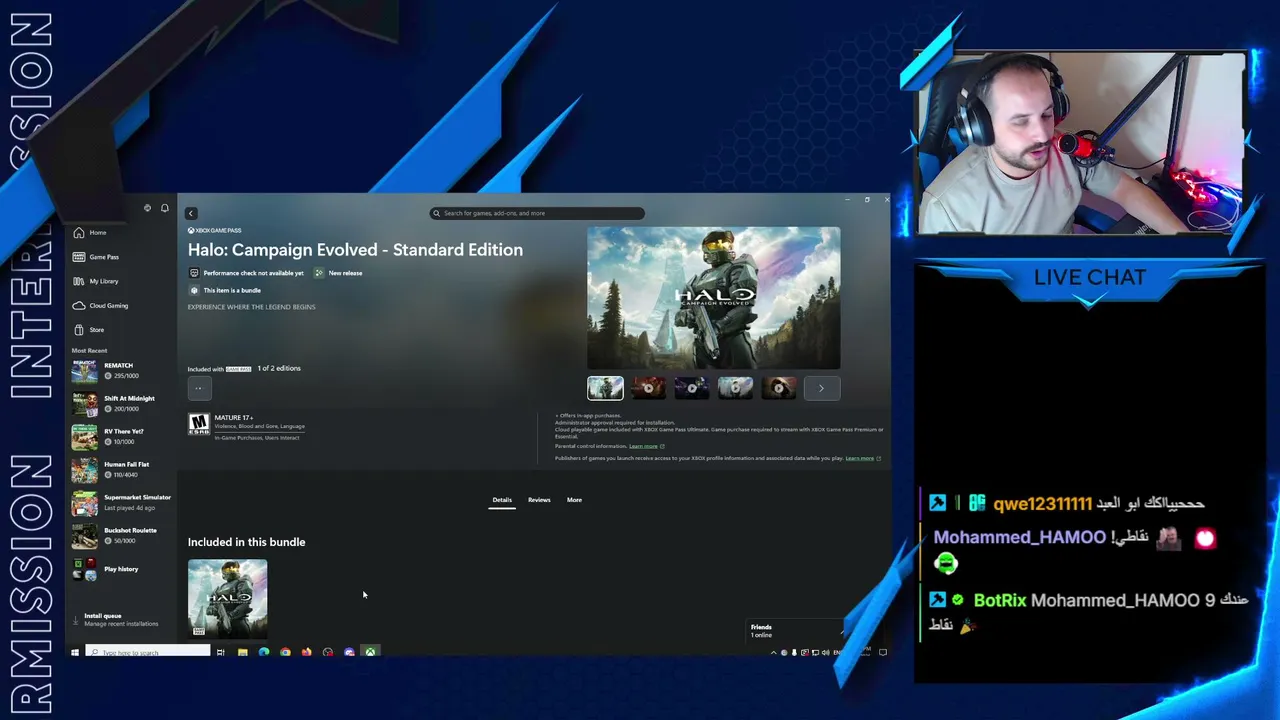This screenshot has width=1280, height=720.
Task: Click the ESRB Mature 17+ rating badge
Action: pos(199,425)
